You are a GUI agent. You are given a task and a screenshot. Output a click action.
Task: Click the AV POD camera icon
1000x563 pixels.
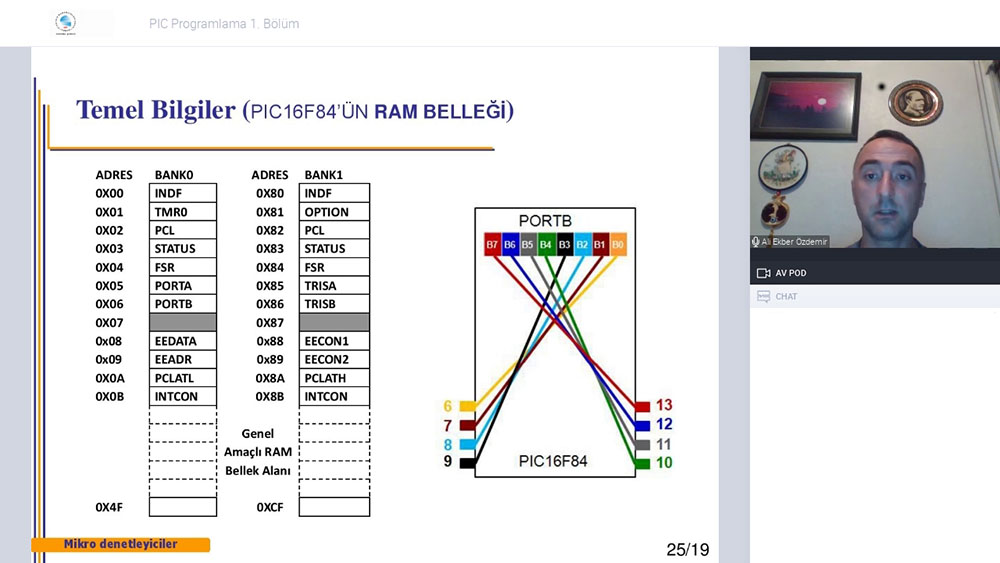click(763, 273)
